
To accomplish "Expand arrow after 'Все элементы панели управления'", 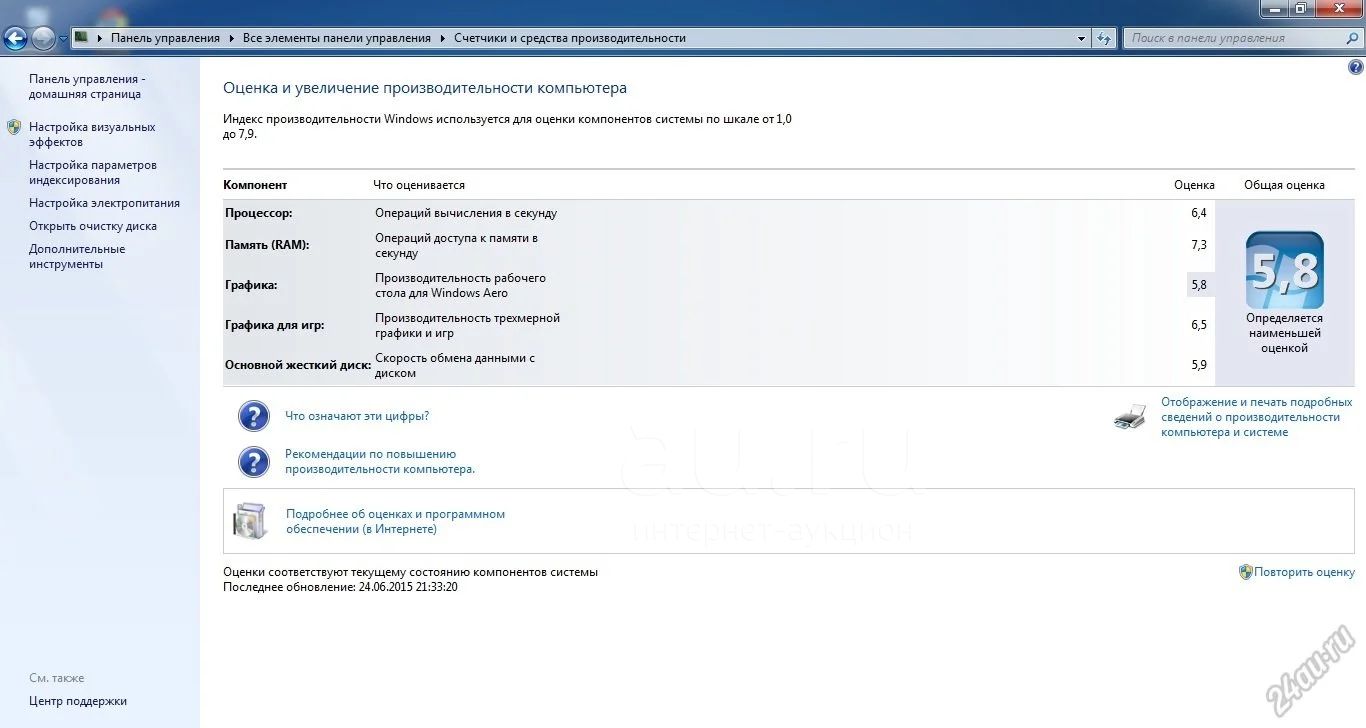I will coord(443,38).
